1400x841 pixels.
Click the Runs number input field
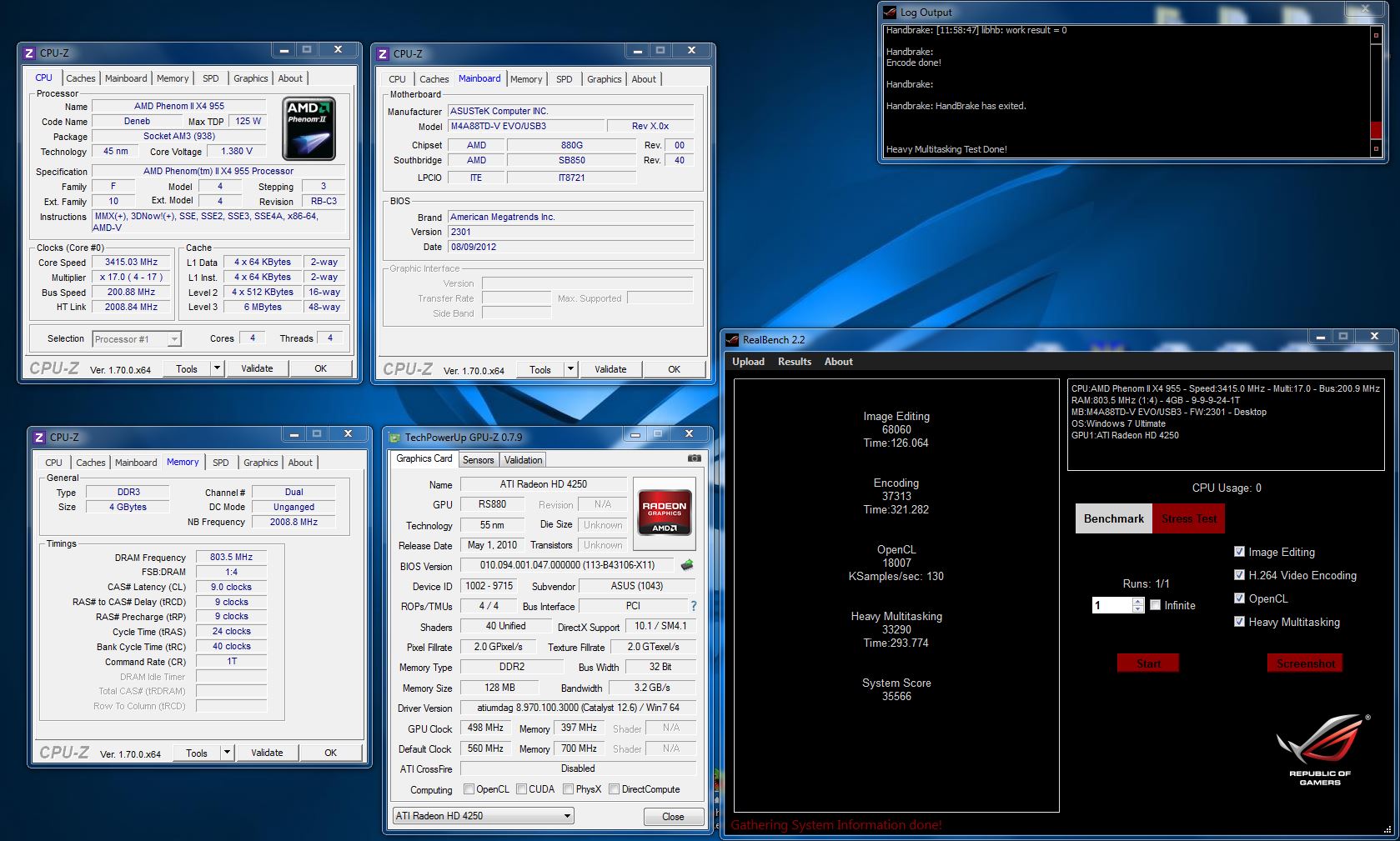[x=1112, y=606]
